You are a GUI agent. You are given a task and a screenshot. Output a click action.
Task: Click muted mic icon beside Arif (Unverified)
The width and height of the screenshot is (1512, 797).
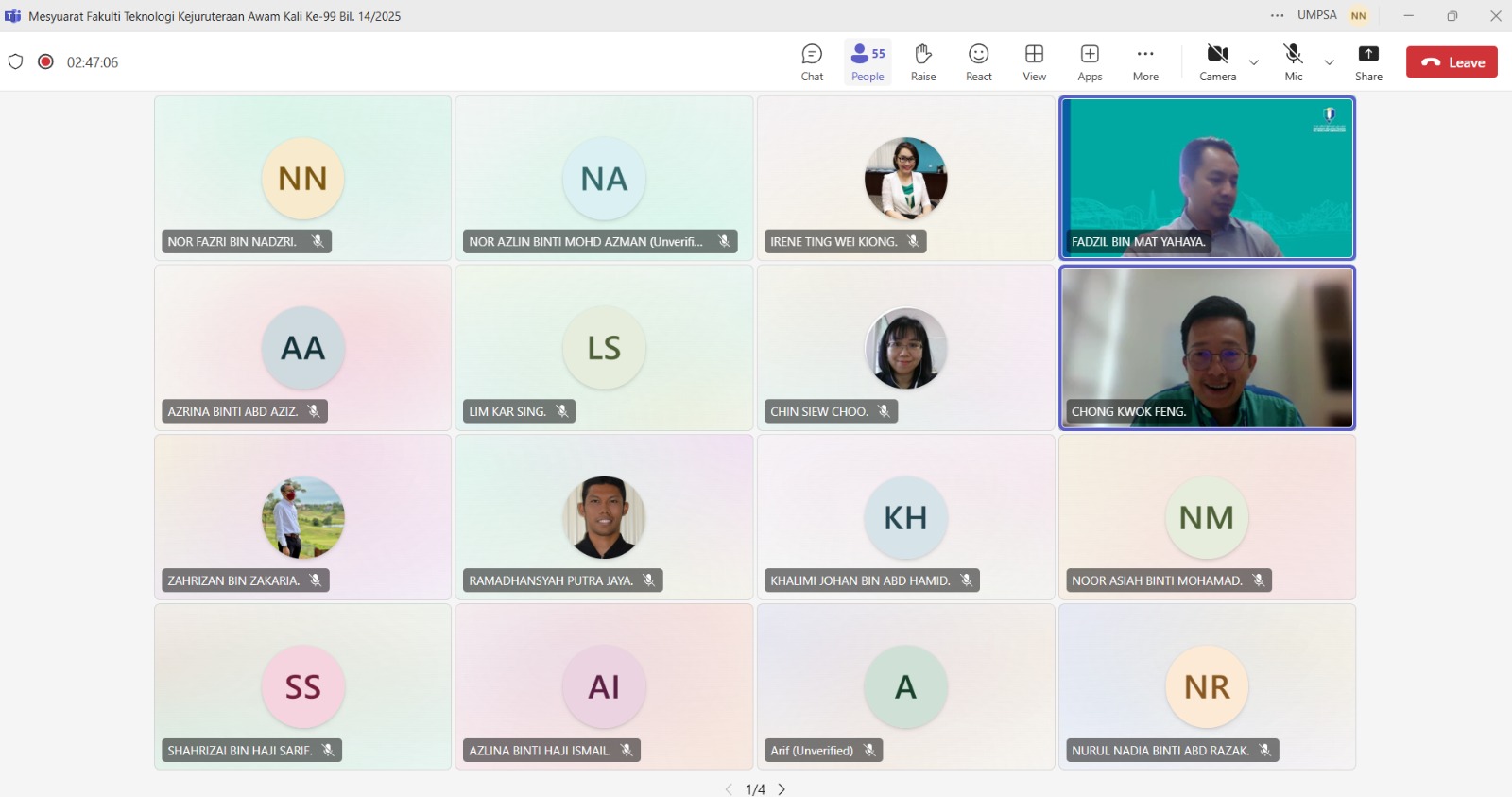coord(869,750)
